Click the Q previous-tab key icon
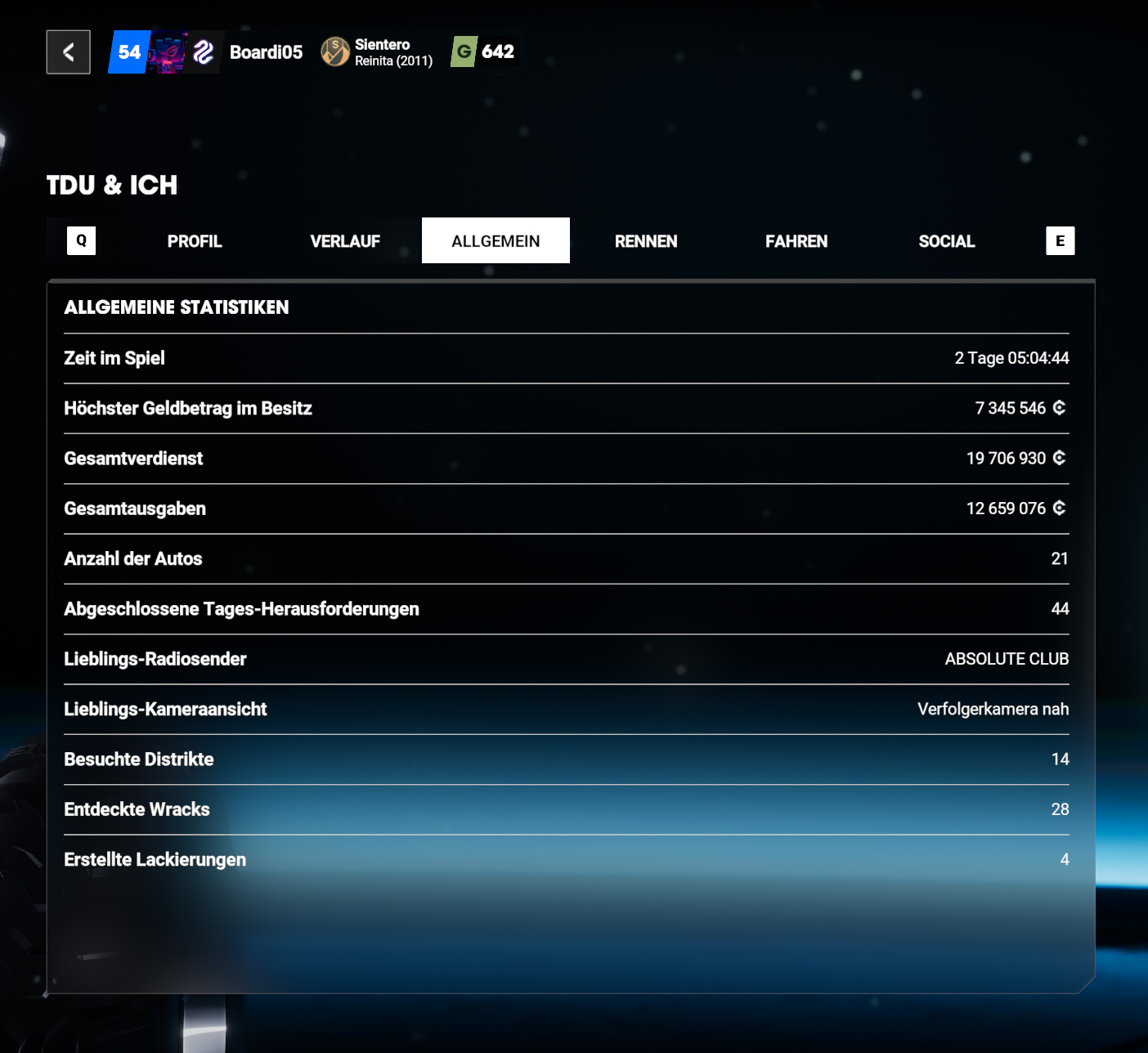Screen dimensions: 1148x1053 (81, 240)
